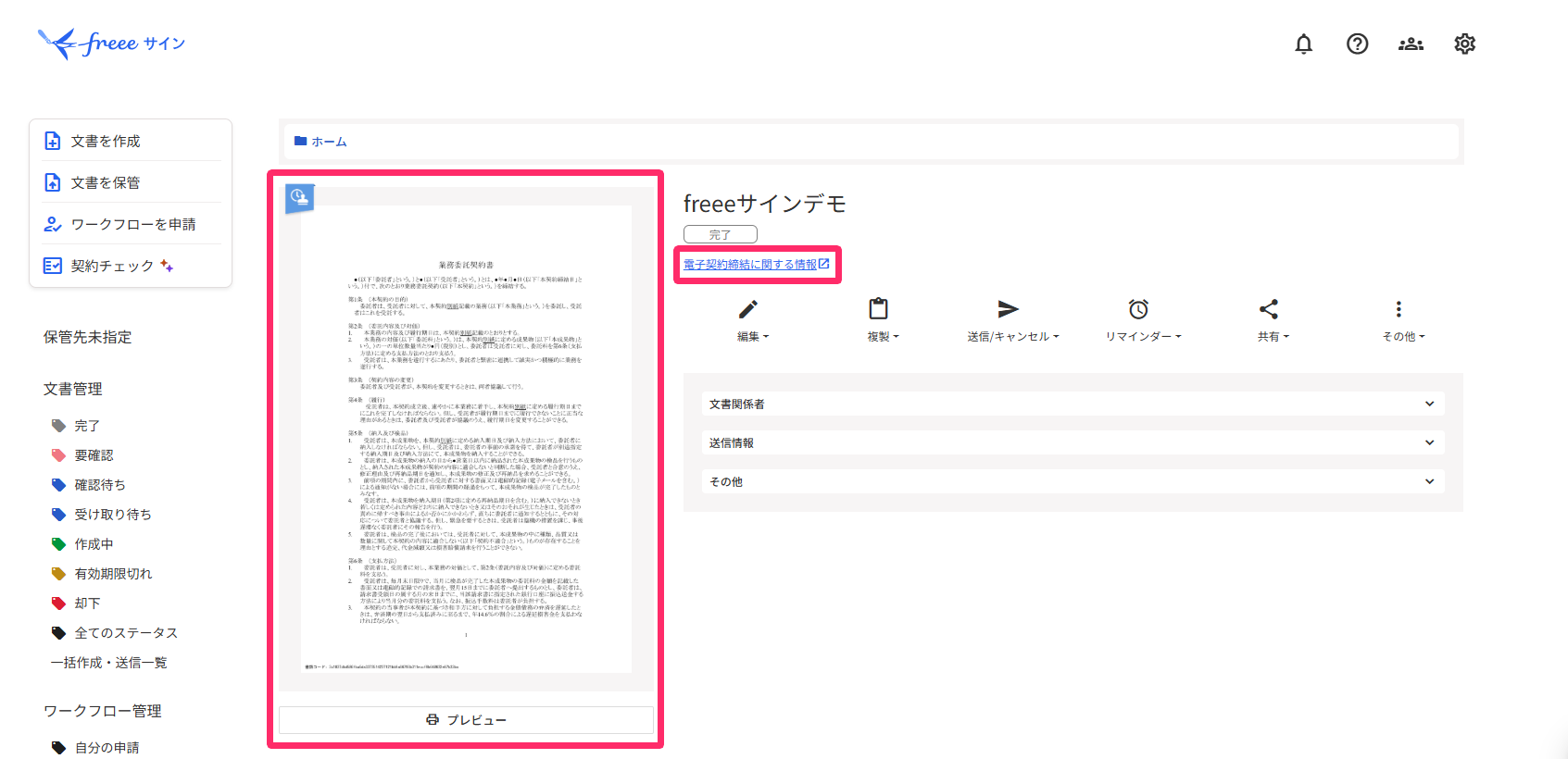The width and height of the screenshot is (1568, 759).
Task: Click the その他 three-dots icon
Action: click(1399, 309)
